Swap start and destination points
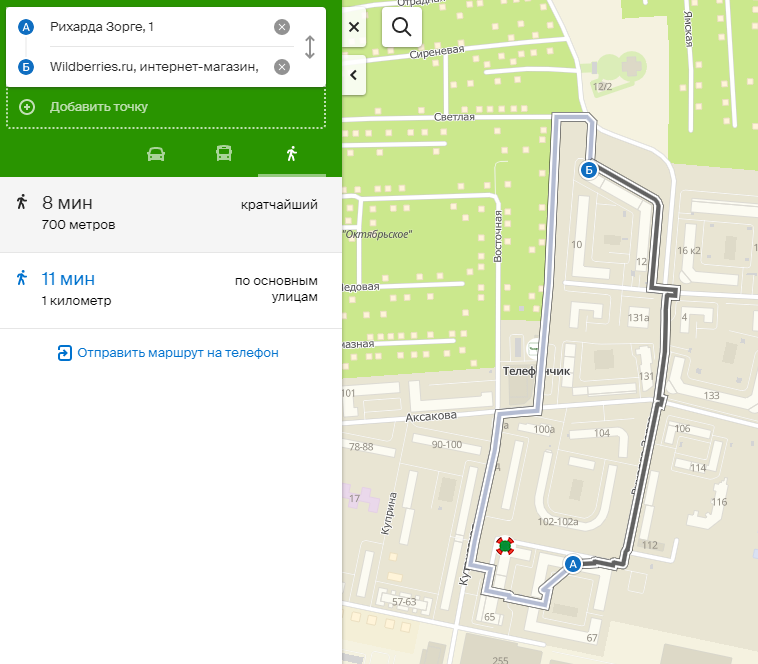This screenshot has height=664, width=758. click(310, 47)
